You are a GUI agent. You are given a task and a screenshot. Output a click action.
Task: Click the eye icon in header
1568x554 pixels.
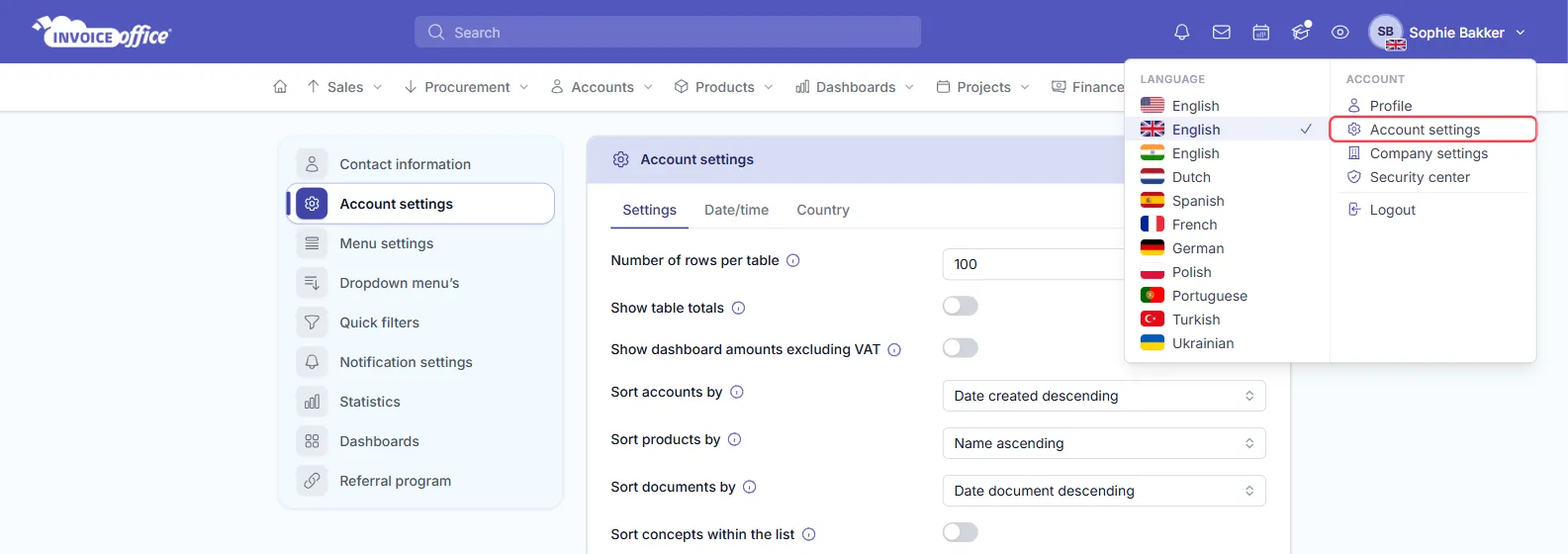tap(1339, 33)
